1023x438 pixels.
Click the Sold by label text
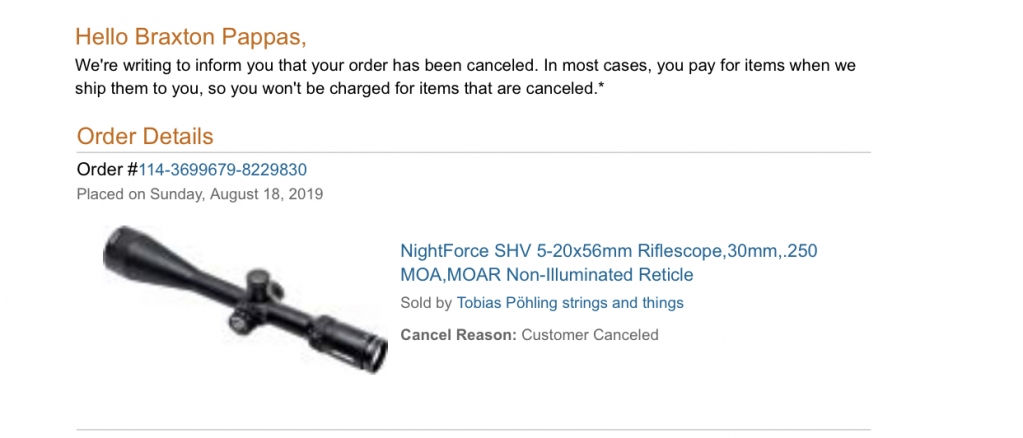[426, 303]
